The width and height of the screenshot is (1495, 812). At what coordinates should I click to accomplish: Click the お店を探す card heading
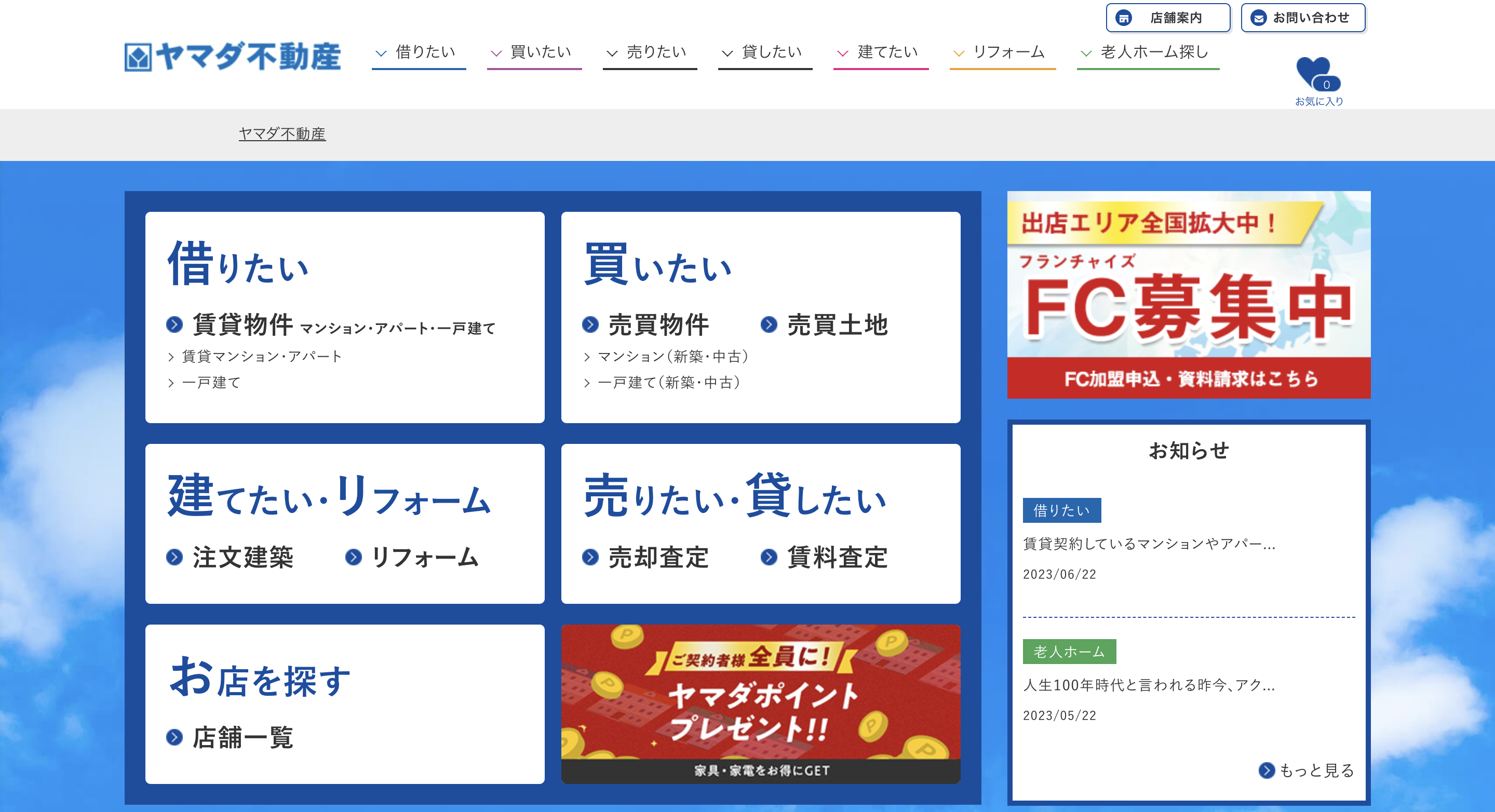tap(260, 678)
